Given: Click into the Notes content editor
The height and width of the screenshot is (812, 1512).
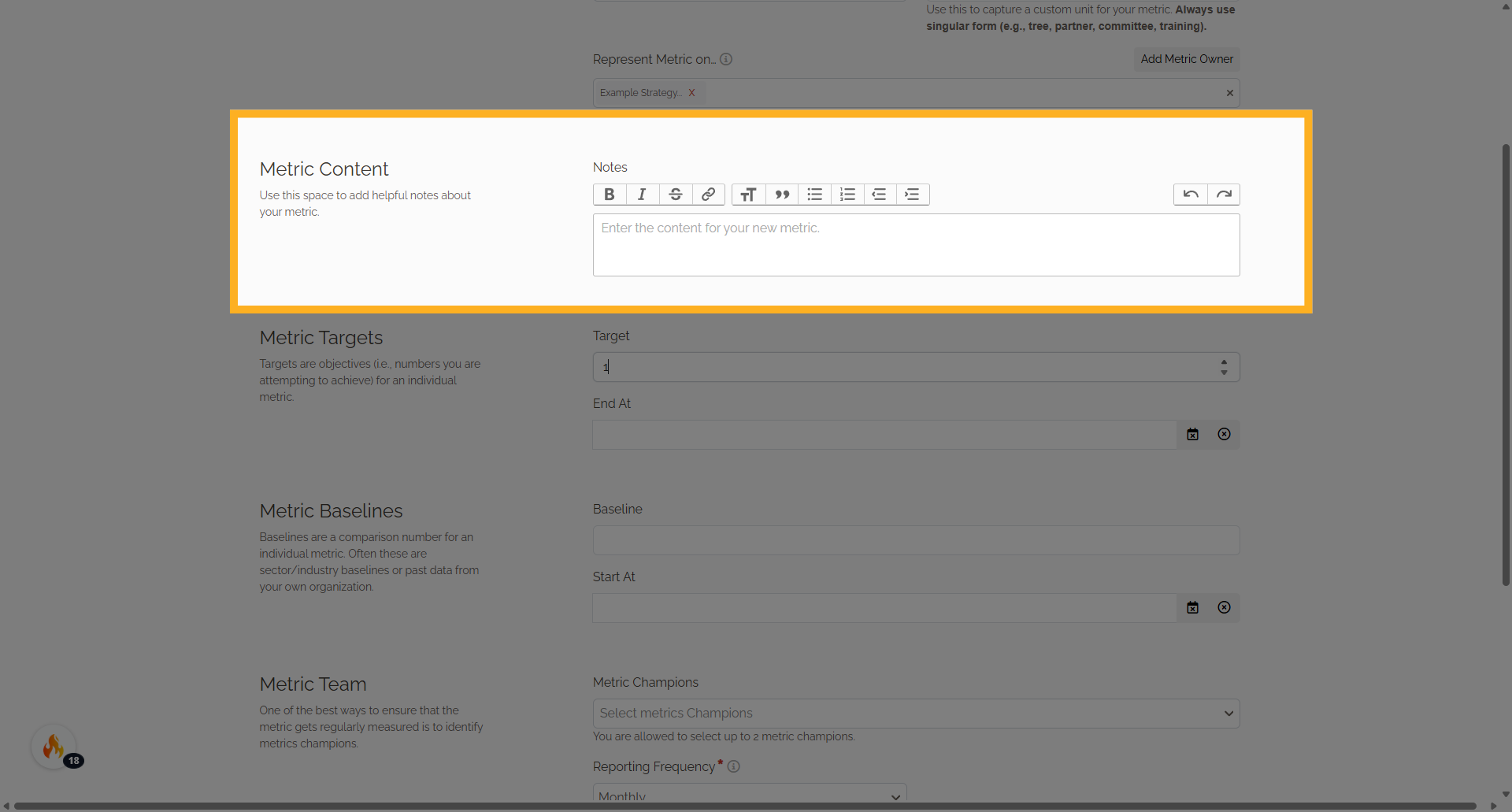Looking at the screenshot, I should [916, 245].
